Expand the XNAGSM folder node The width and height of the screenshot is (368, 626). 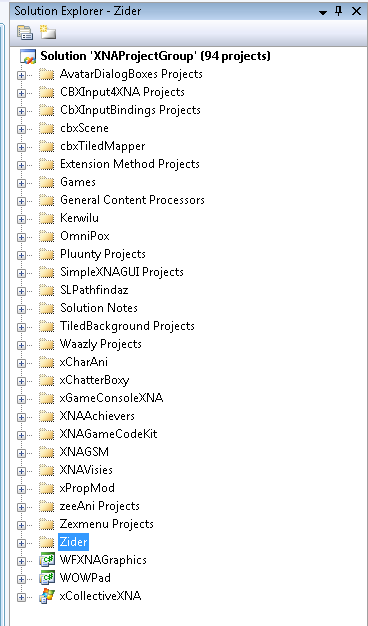(21, 453)
